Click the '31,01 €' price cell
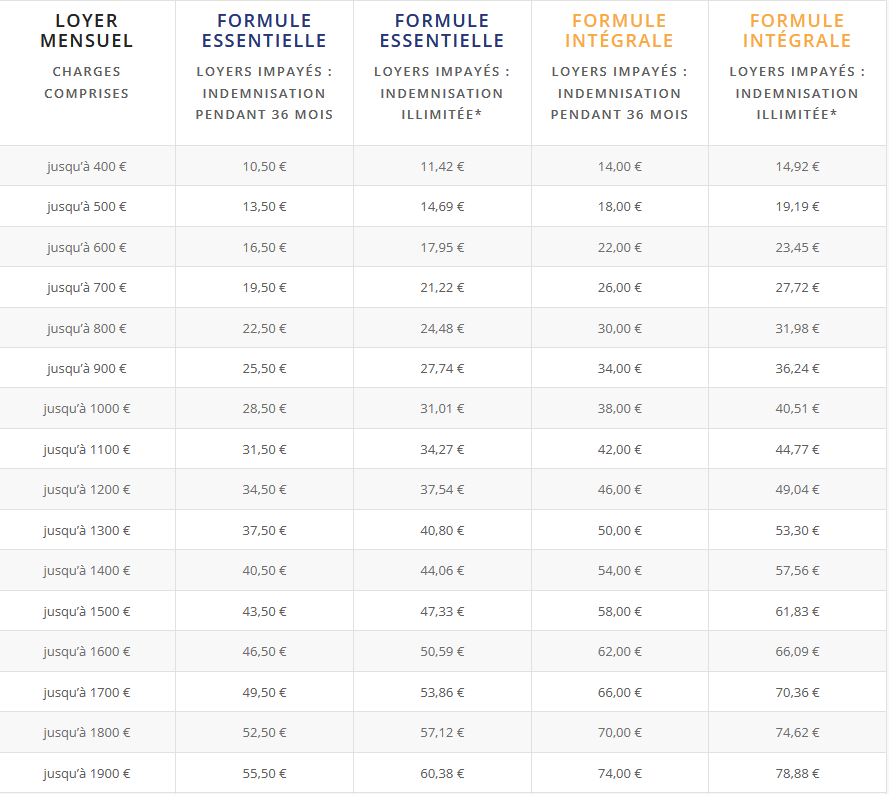The height and width of the screenshot is (794, 889). coord(442,409)
